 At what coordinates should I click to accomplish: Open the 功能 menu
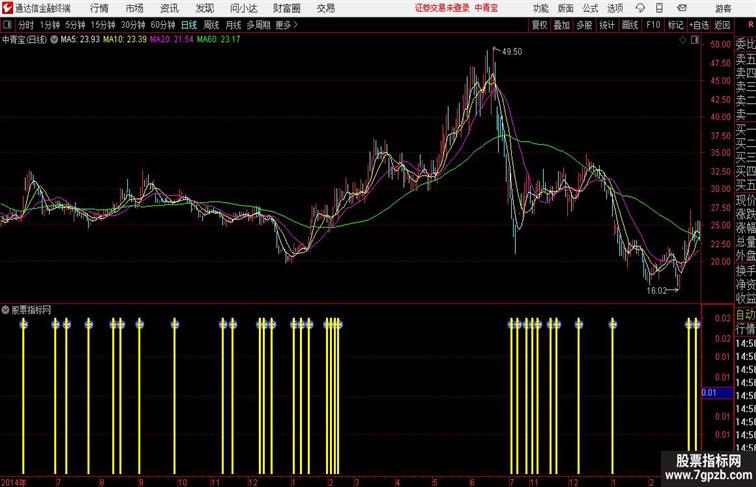540,8
